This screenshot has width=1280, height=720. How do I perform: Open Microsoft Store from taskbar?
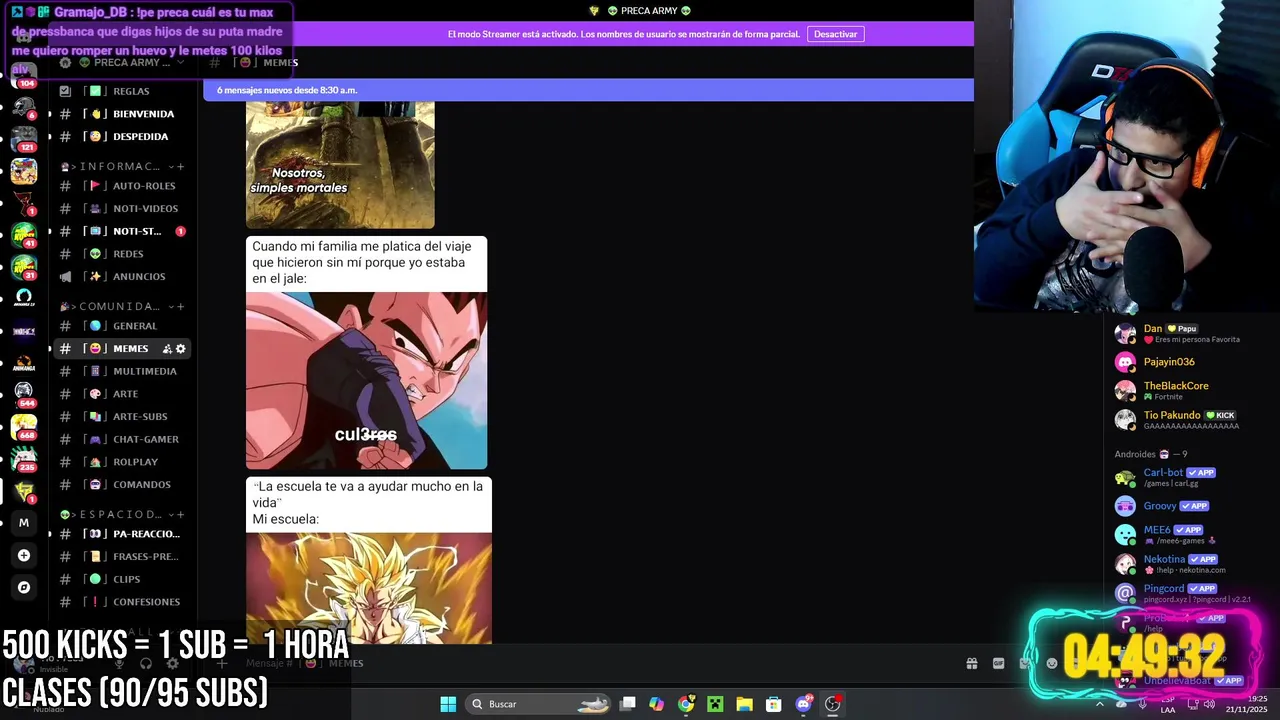click(773, 704)
